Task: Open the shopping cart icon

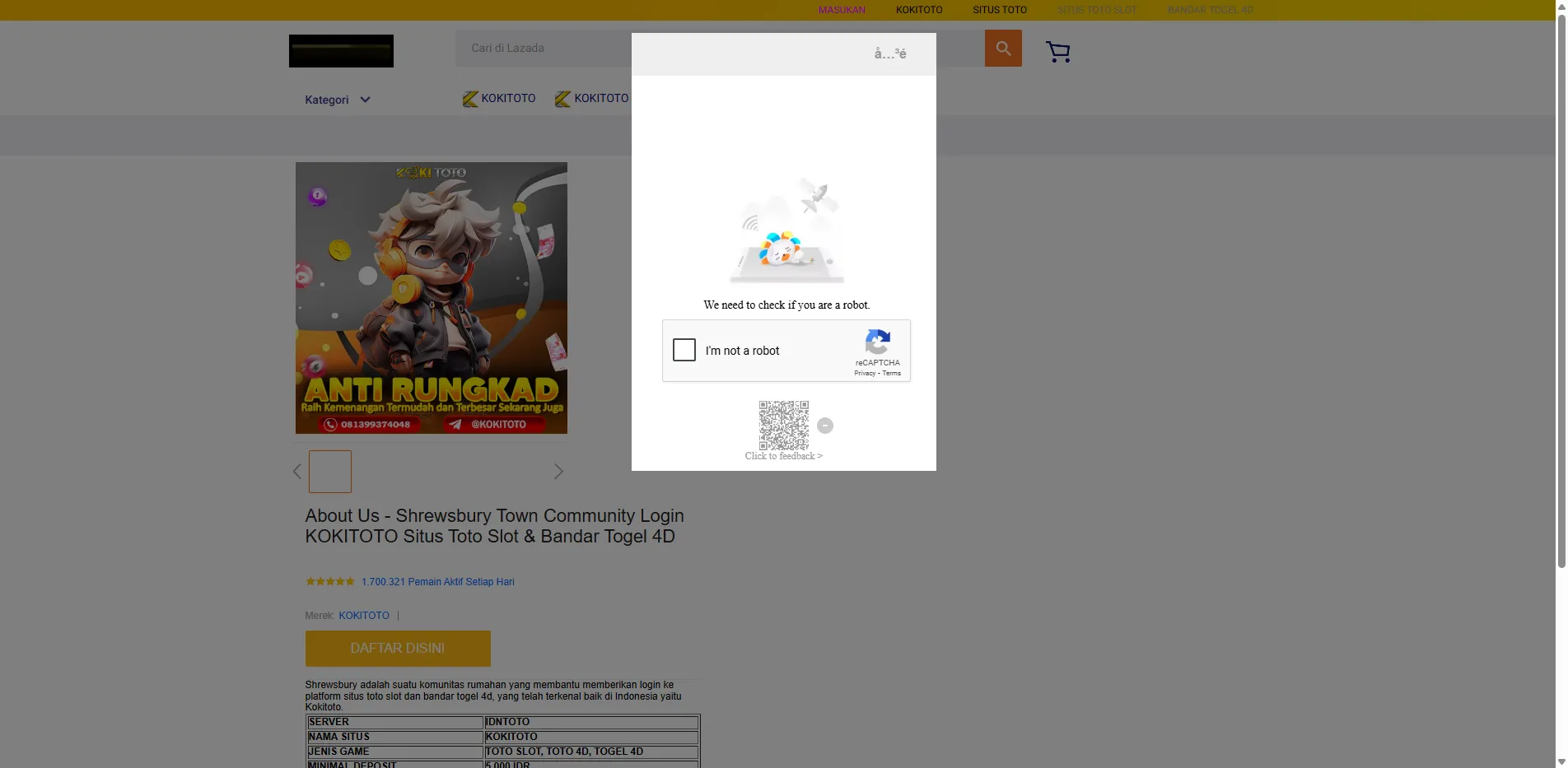Action: (1057, 52)
